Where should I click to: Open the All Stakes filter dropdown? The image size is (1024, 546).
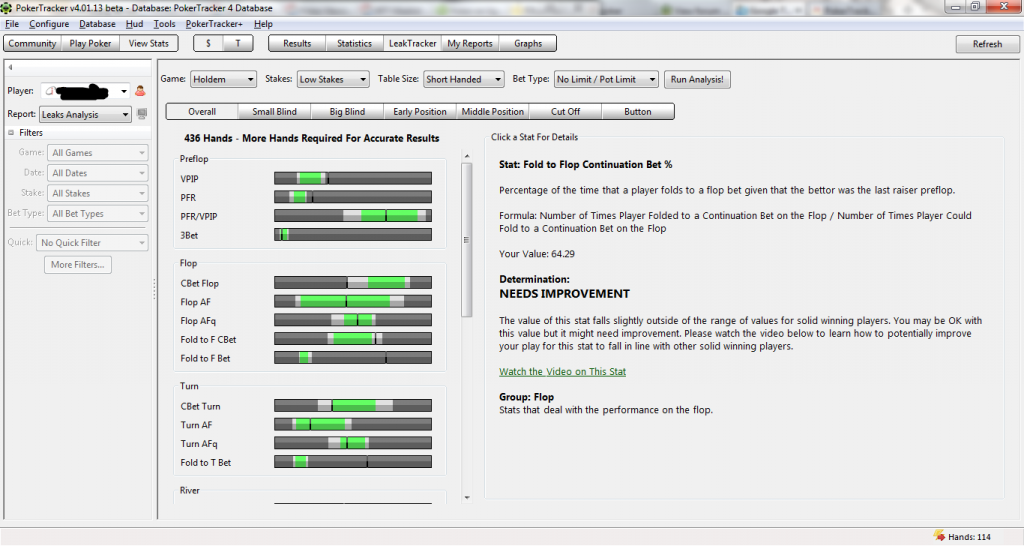[x=98, y=193]
